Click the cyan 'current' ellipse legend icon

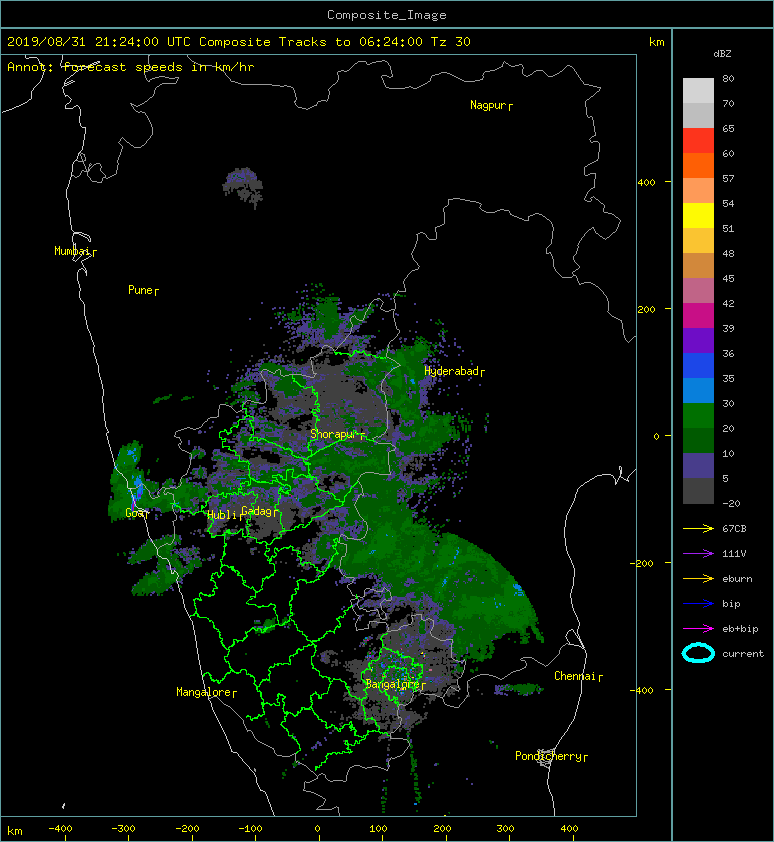coord(698,654)
